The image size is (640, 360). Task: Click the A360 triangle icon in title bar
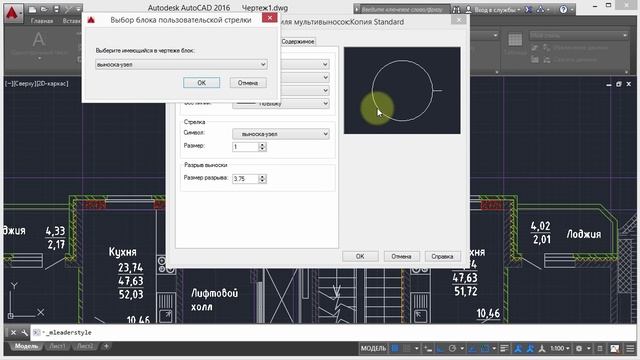point(540,9)
